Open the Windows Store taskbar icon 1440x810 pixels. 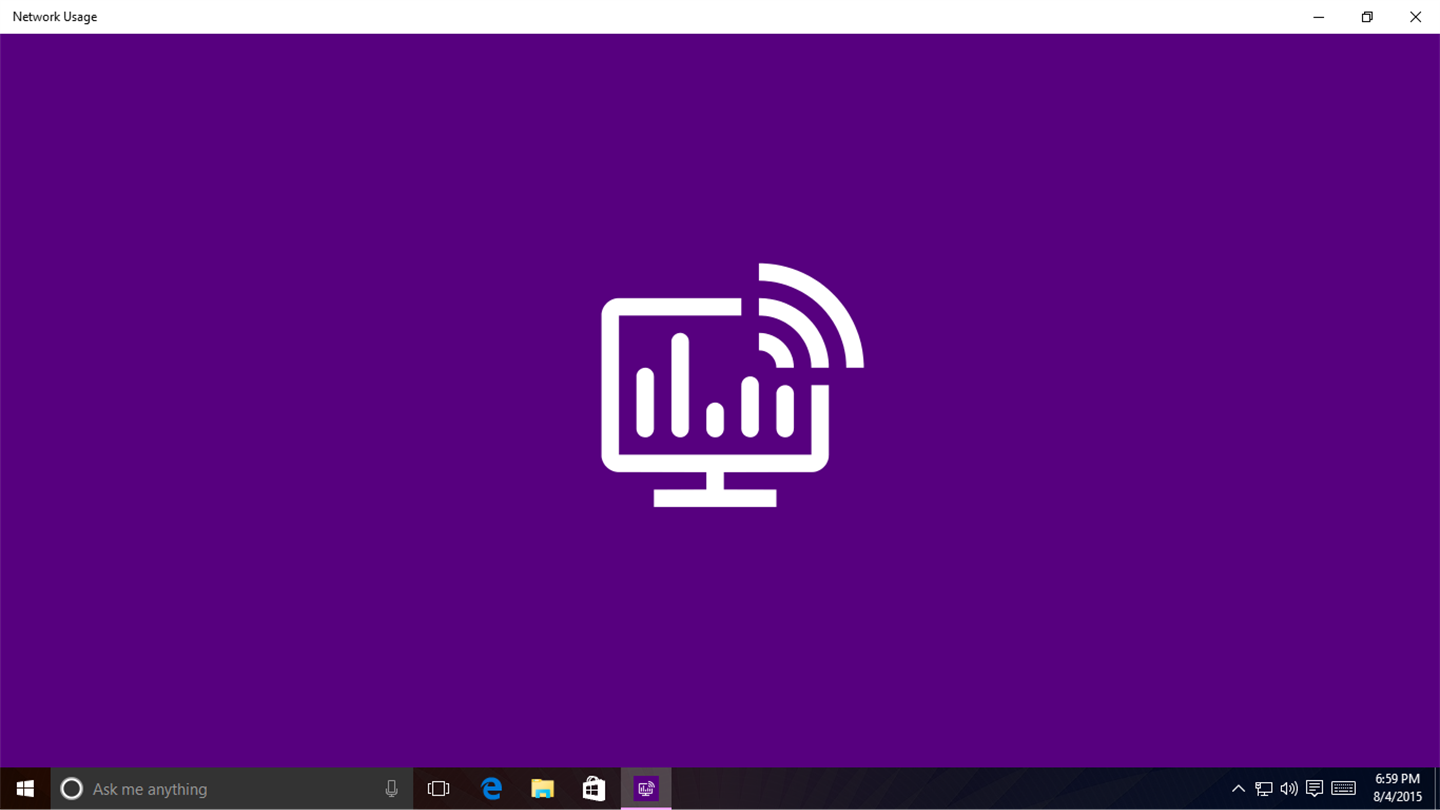point(594,789)
